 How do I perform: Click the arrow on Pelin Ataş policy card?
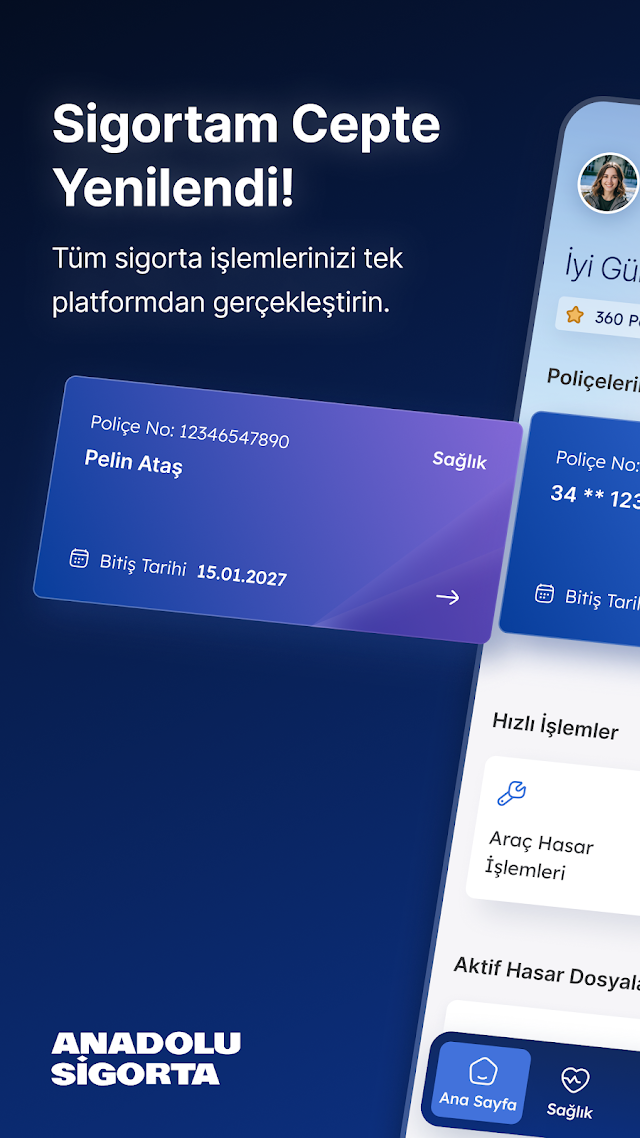448,597
